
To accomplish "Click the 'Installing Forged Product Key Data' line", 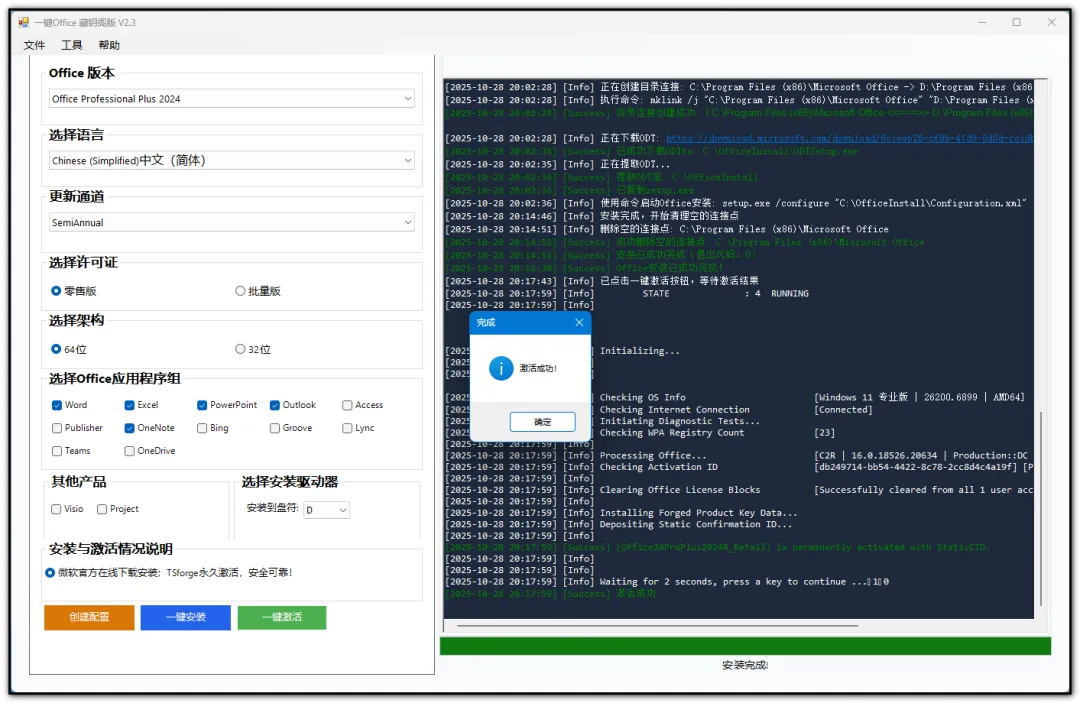I will tap(698, 513).
